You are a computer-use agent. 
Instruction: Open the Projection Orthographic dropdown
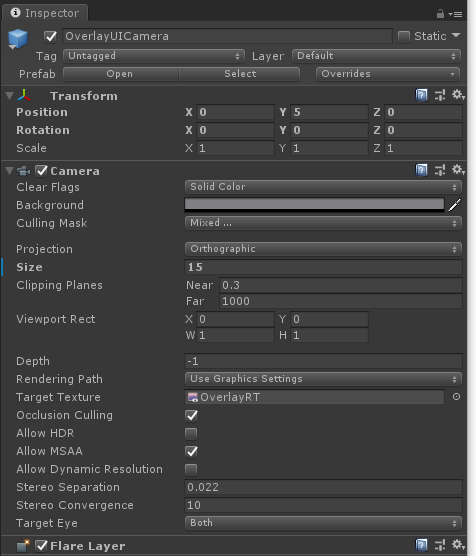pos(323,249)
